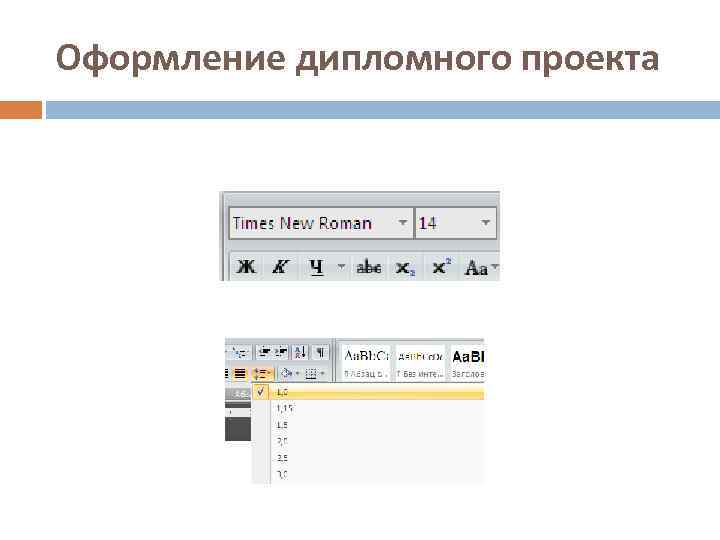Open borders dropdown arrow
Image resolution: width=720 pixels, height=540 pixels.
click(323, 373)
